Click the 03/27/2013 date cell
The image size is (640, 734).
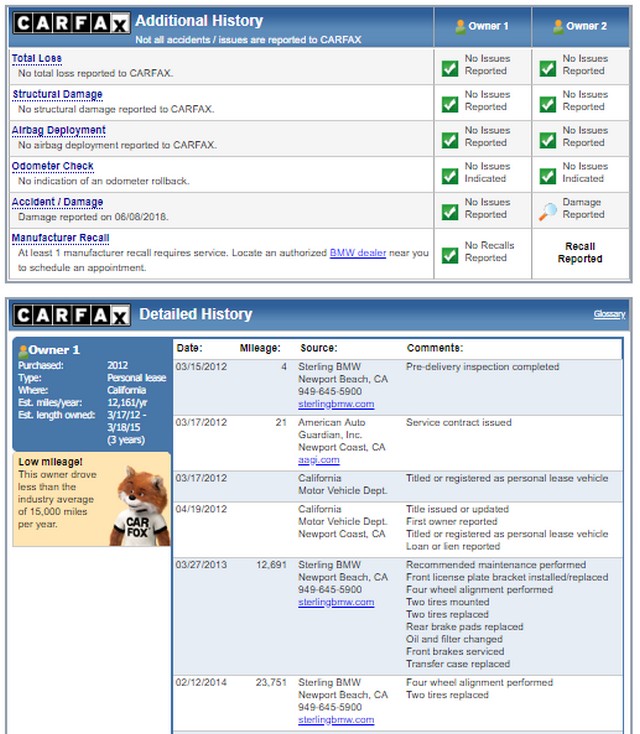coord(201,565)
